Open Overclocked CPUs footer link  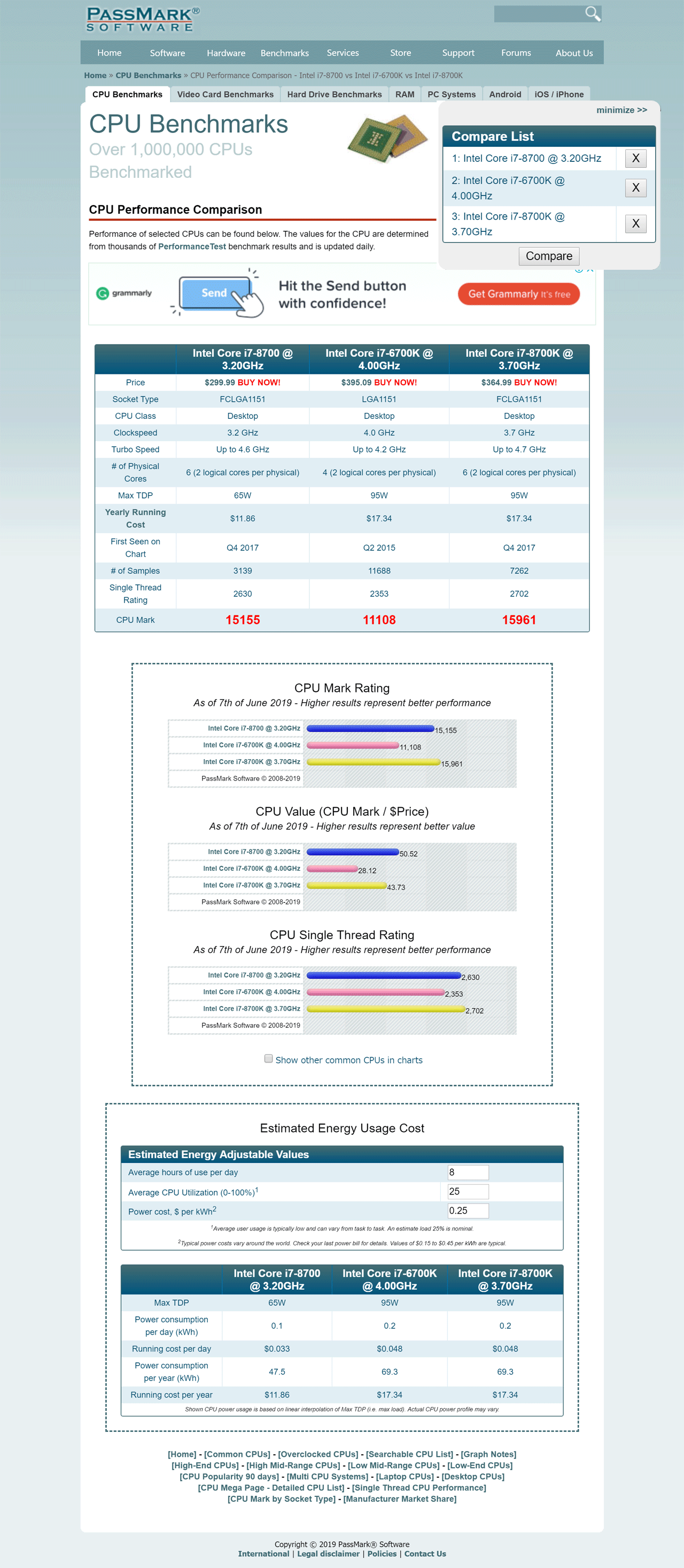click(318, 1454)
